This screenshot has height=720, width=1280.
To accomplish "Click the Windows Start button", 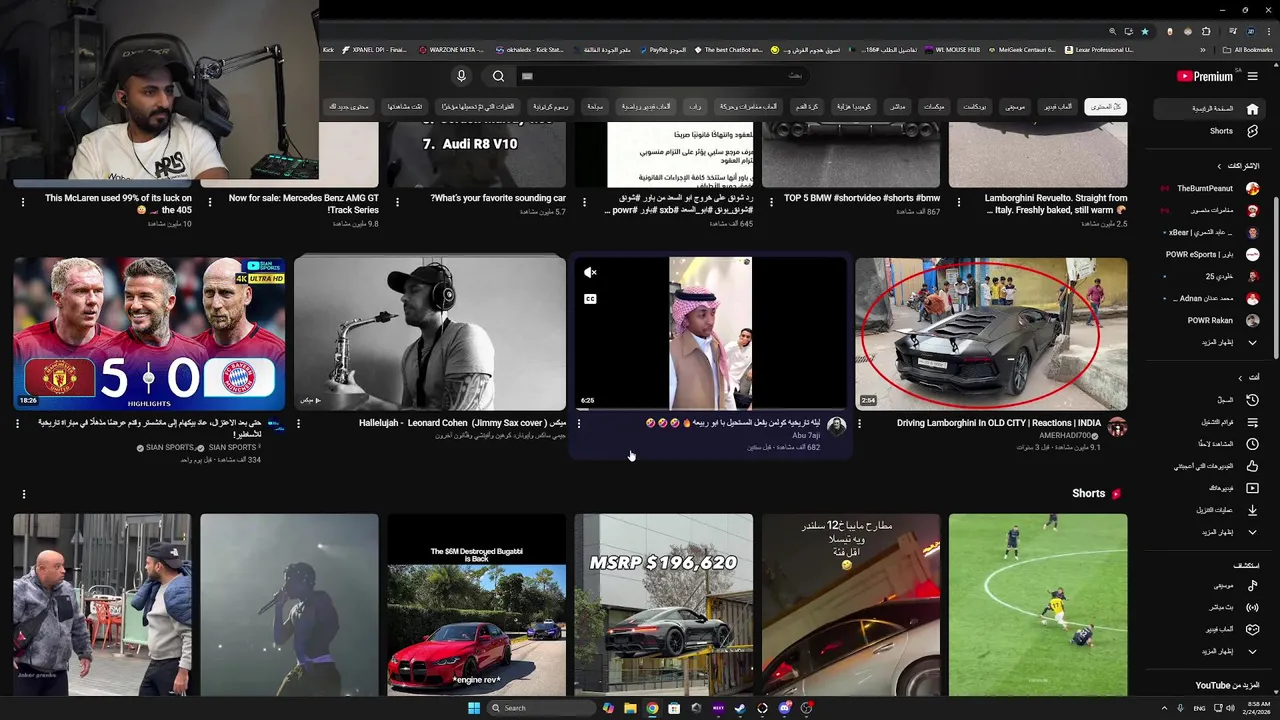I will pyautogui.click(x=474, y=708).
